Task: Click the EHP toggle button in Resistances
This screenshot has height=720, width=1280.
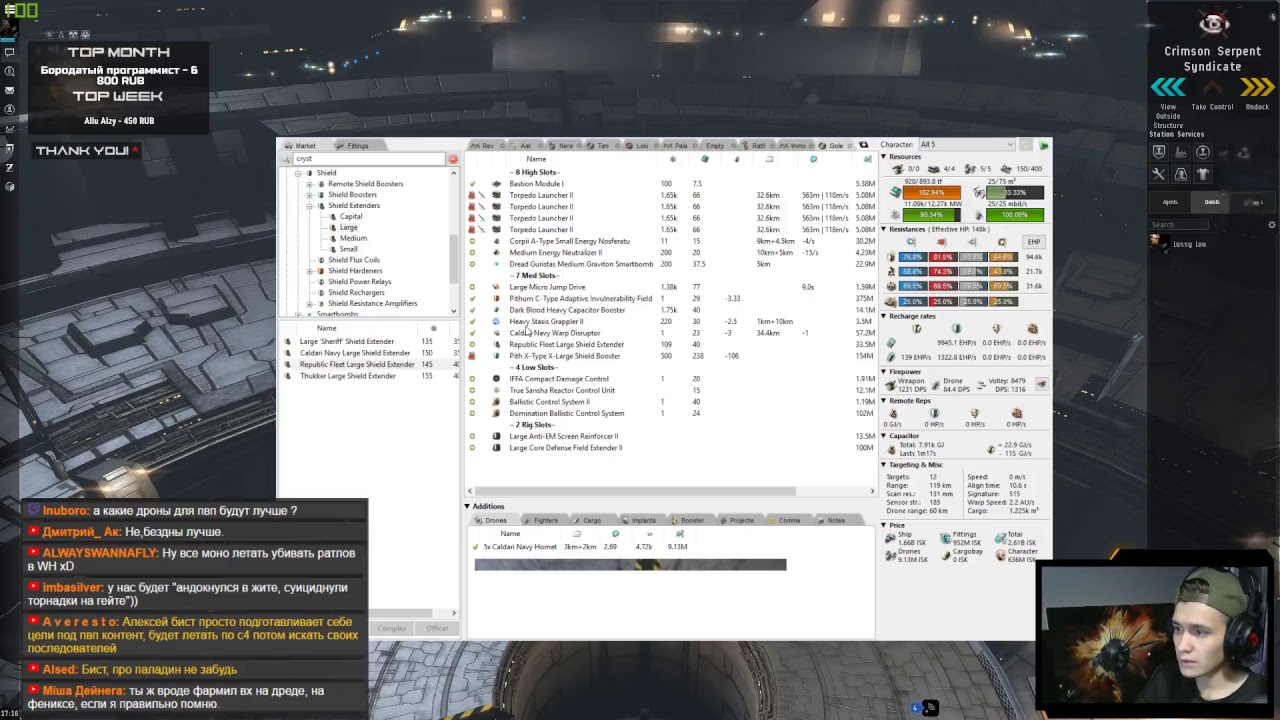Action: coord(1033,242)
